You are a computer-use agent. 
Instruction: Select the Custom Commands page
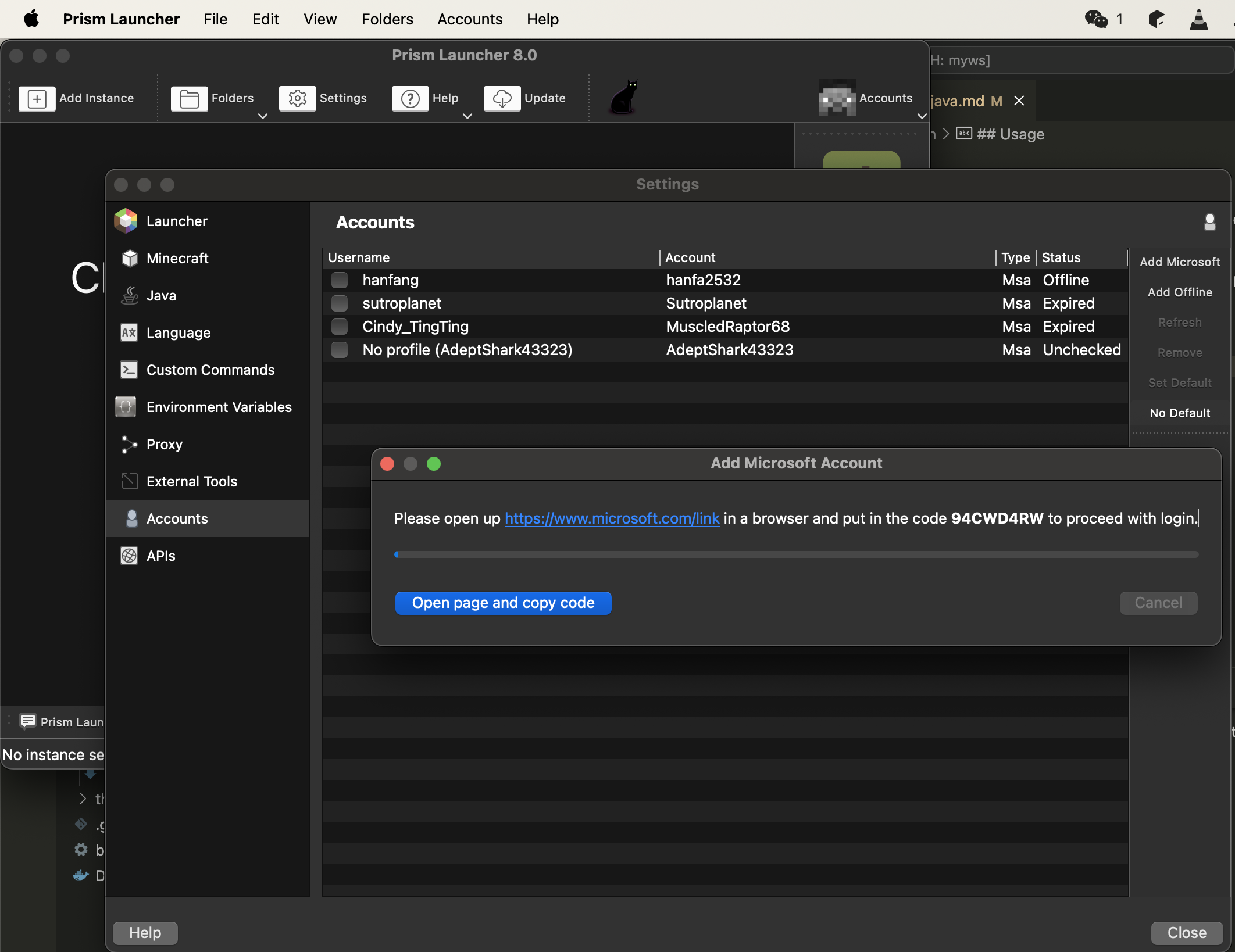(x=210, y=370)
